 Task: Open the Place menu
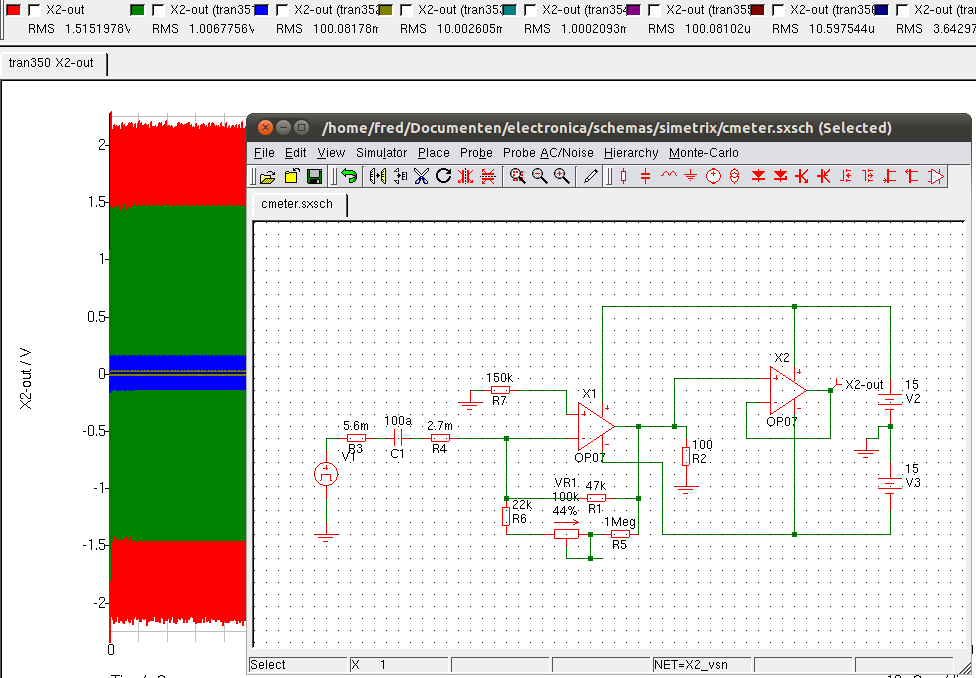click(x=434, y=153)
